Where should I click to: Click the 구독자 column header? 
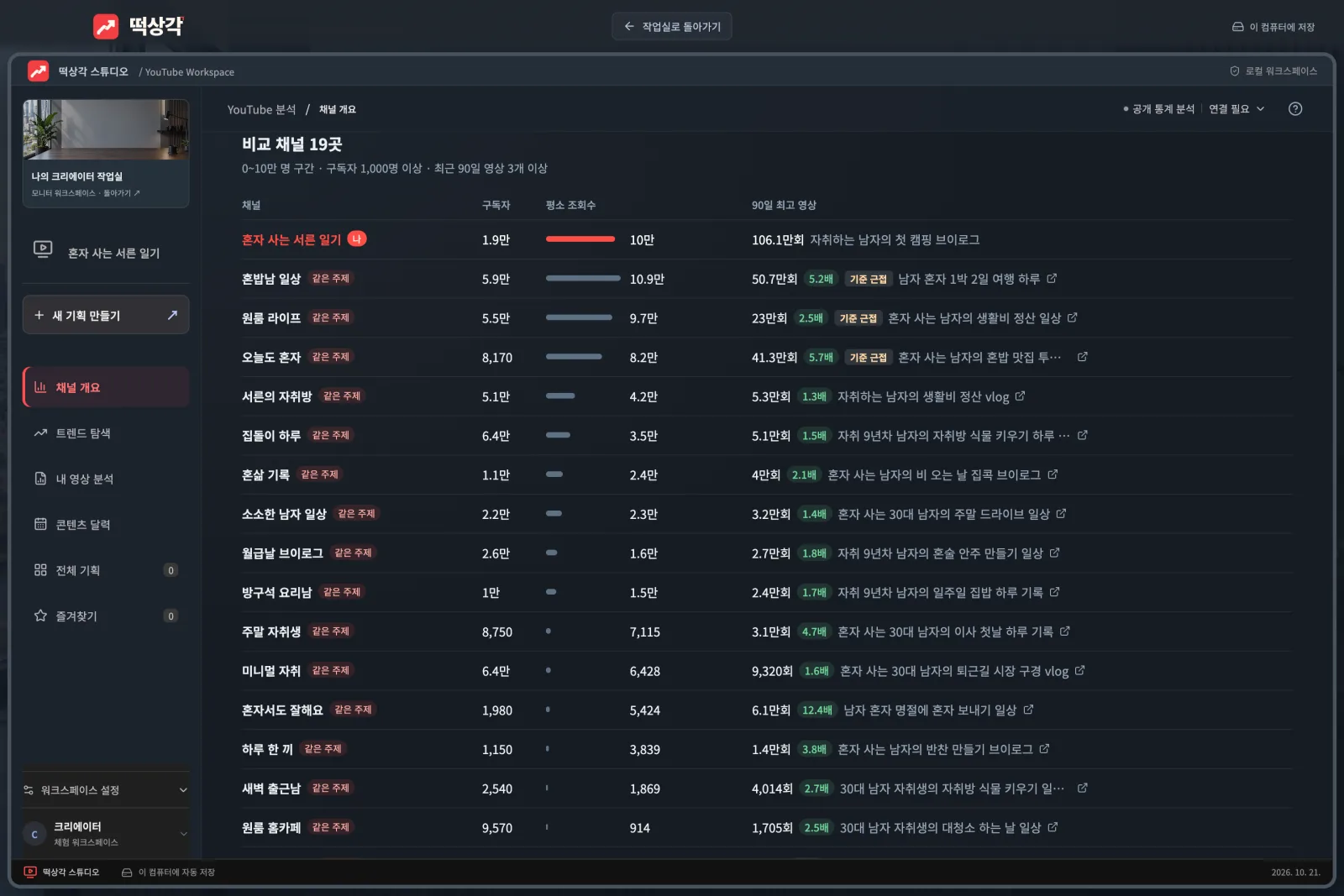pos(496,205)
